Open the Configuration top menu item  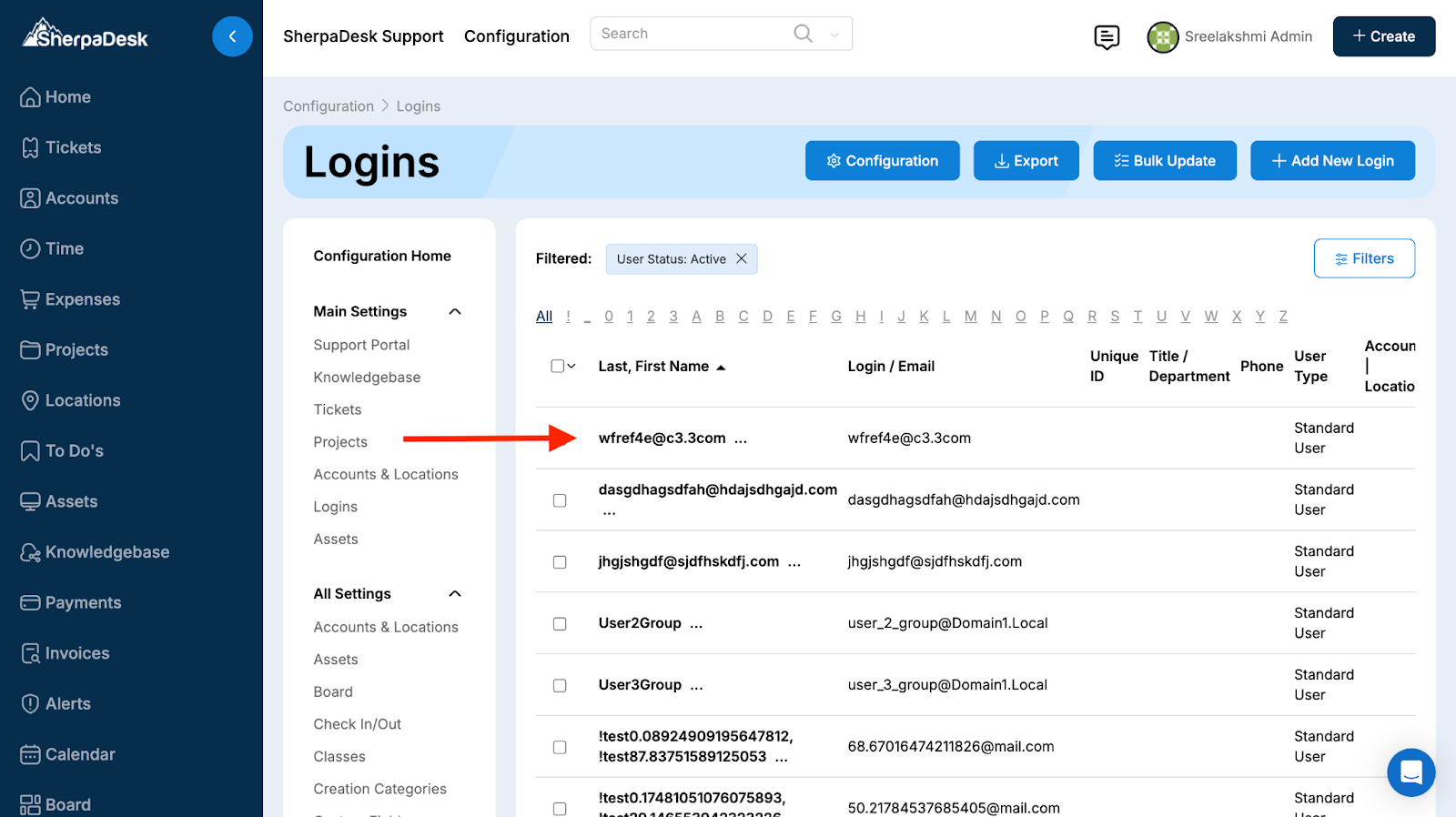click(x=516, y=36)
